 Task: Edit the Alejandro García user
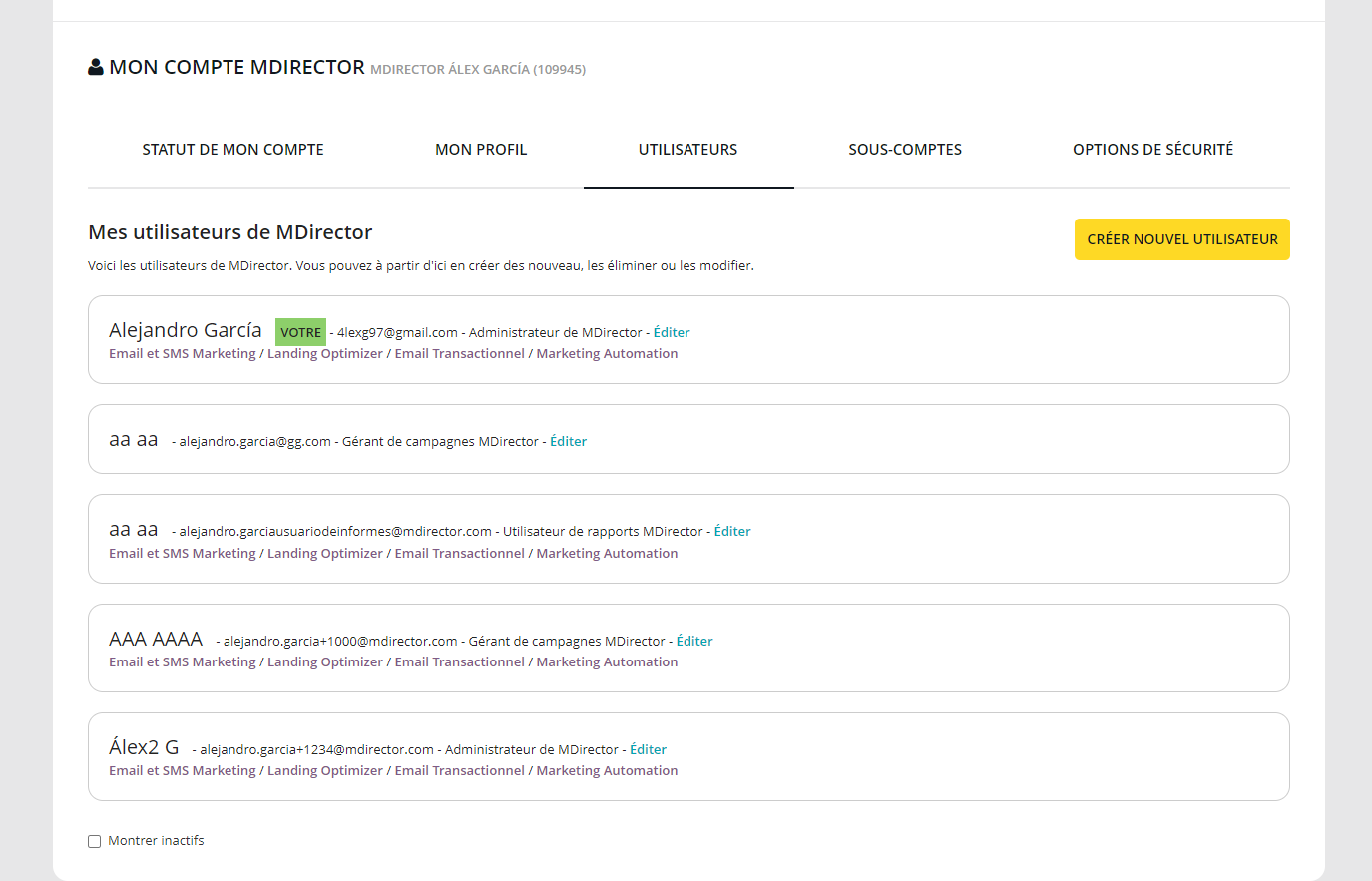[x=672, y=333]
